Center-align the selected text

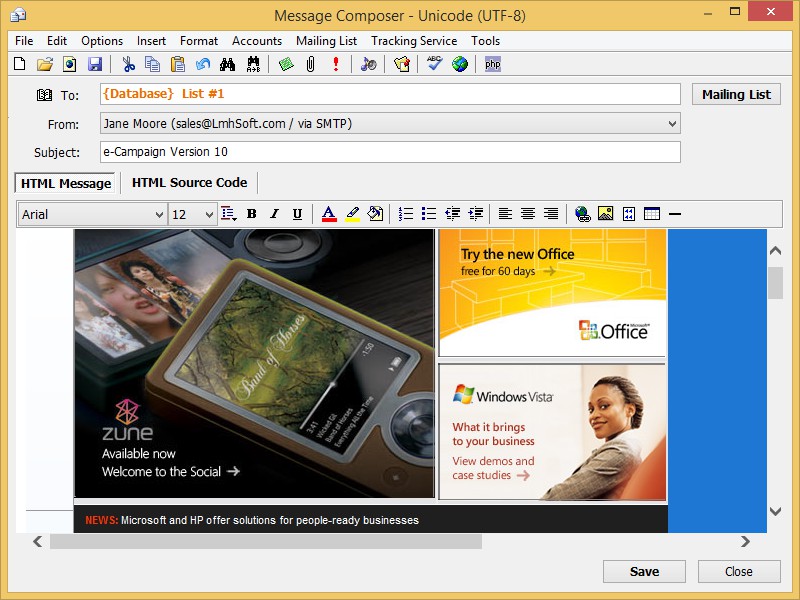528,214
